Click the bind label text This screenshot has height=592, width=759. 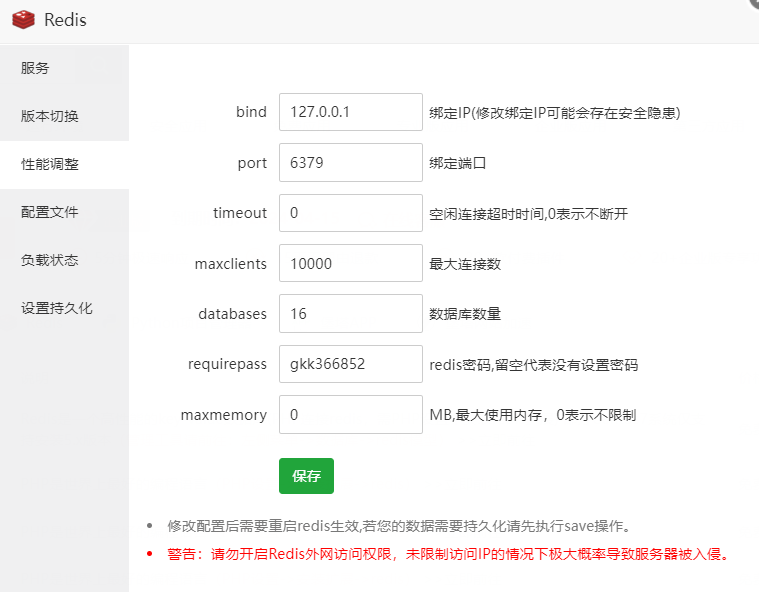(x=251, y=112)
